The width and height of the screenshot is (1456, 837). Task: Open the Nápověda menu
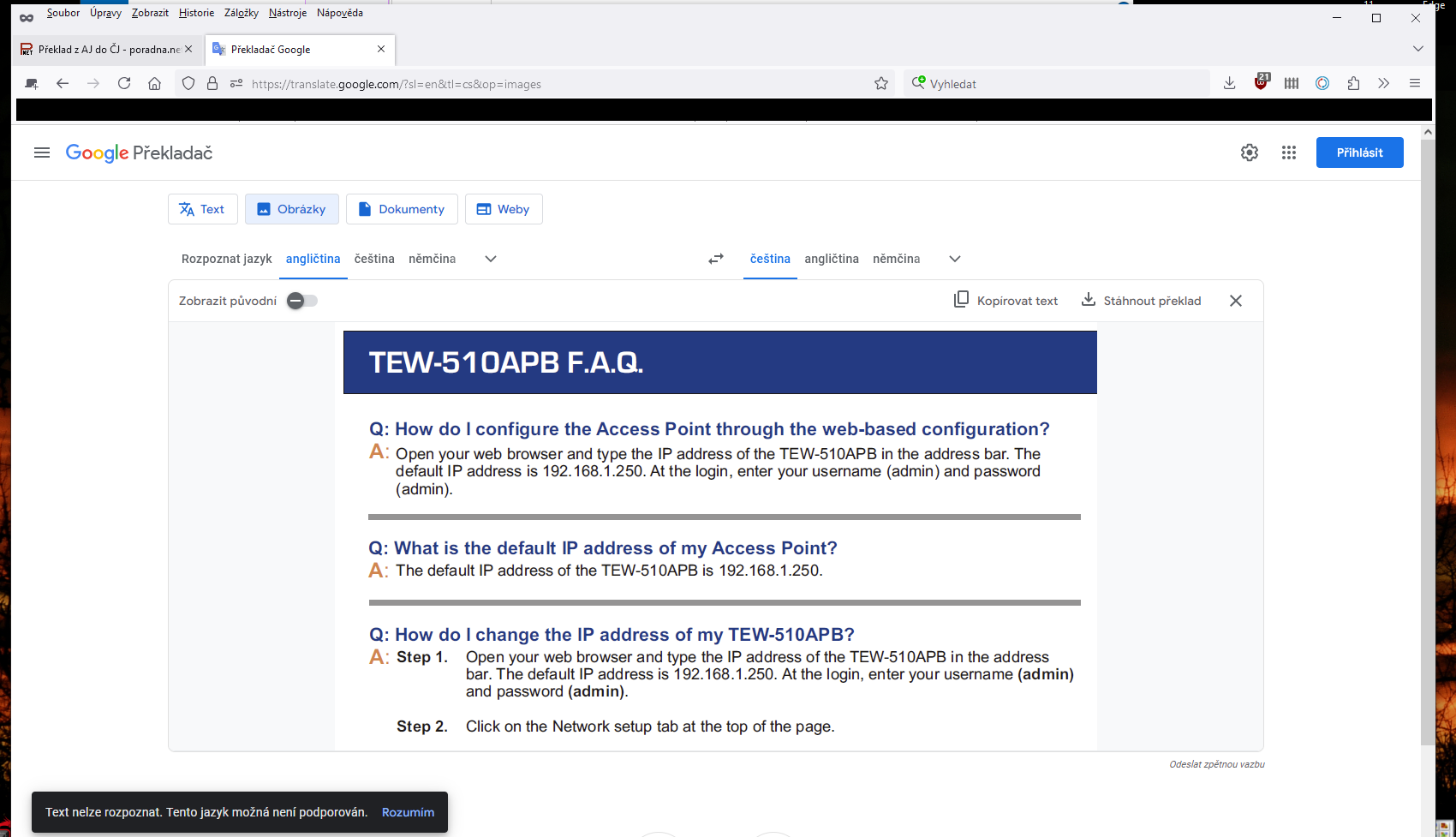pos(340,13)
